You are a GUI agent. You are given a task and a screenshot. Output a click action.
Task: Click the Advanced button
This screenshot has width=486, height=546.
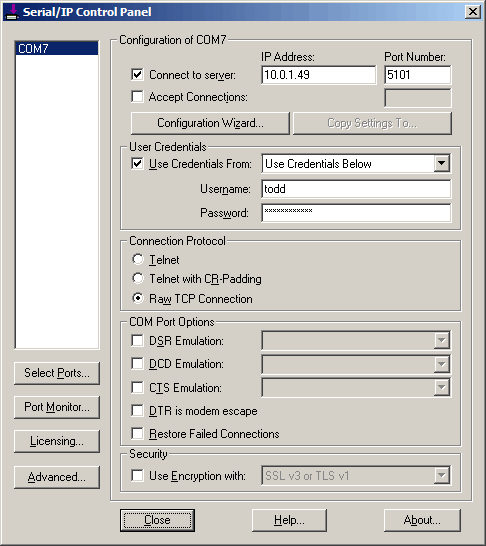[x=57, y=477]
